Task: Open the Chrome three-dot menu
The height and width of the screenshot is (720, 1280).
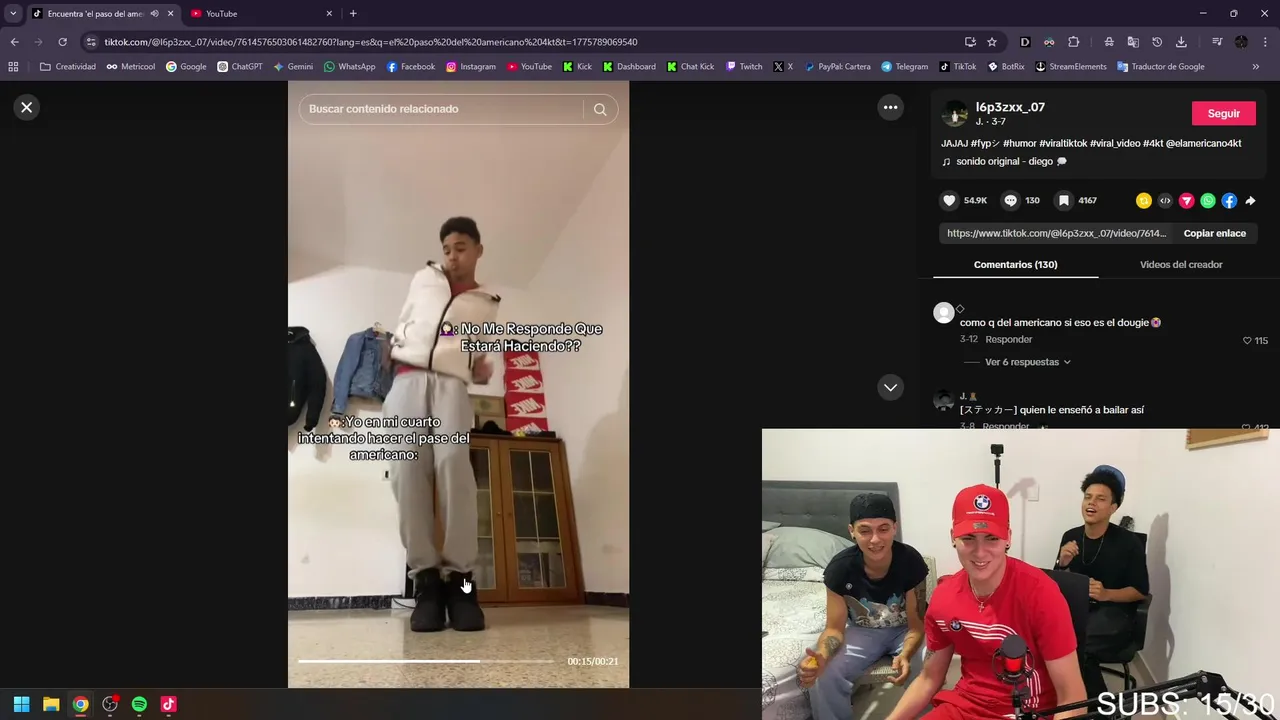Action: pyautogui.click(x=1265, y=42)
